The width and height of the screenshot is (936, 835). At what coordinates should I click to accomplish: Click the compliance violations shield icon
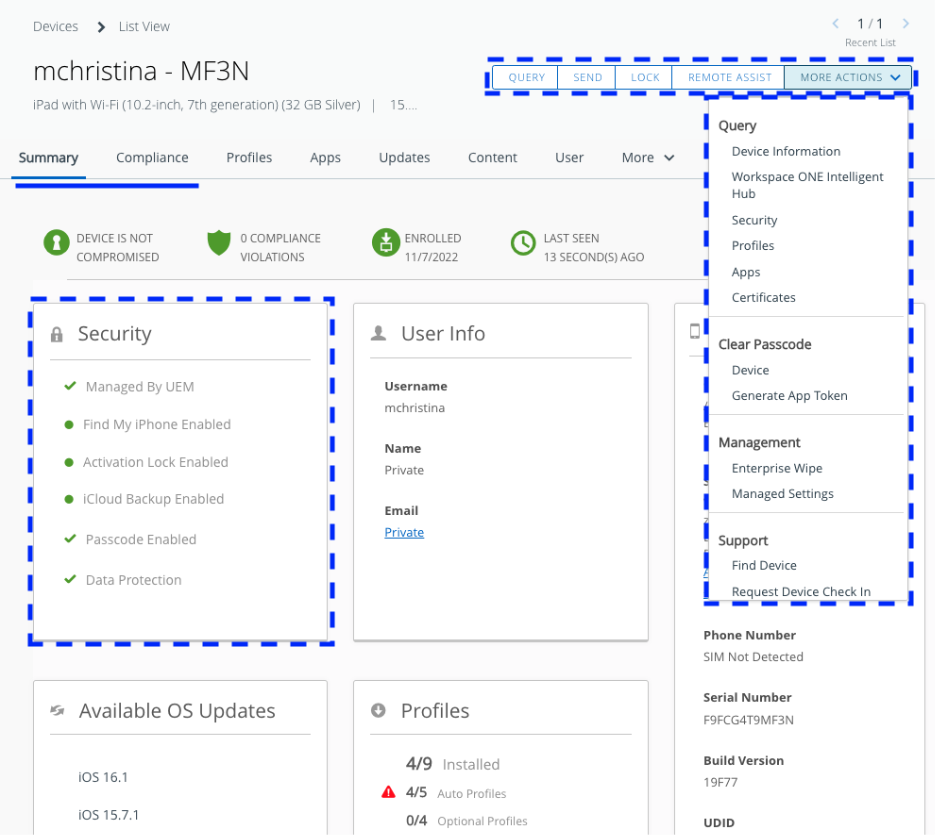pos(219,243)
